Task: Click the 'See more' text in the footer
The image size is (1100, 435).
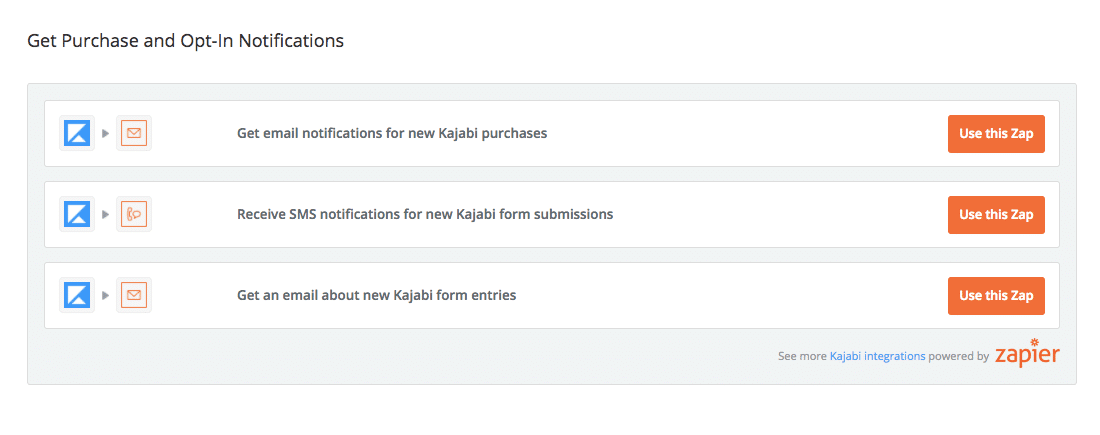Action: coord(802,356)
